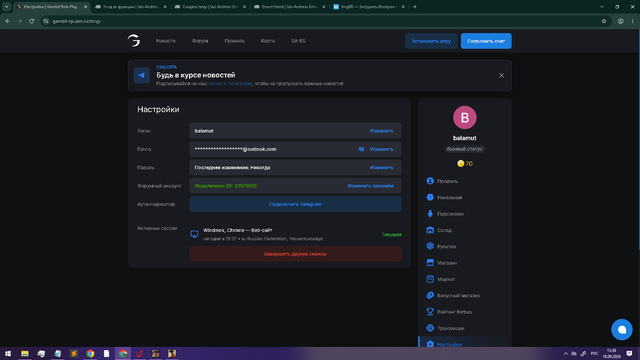Open Настройки in sidebar
Image resolution: width=640 pixels, height=360 pixels.
[x=464, y=343]
